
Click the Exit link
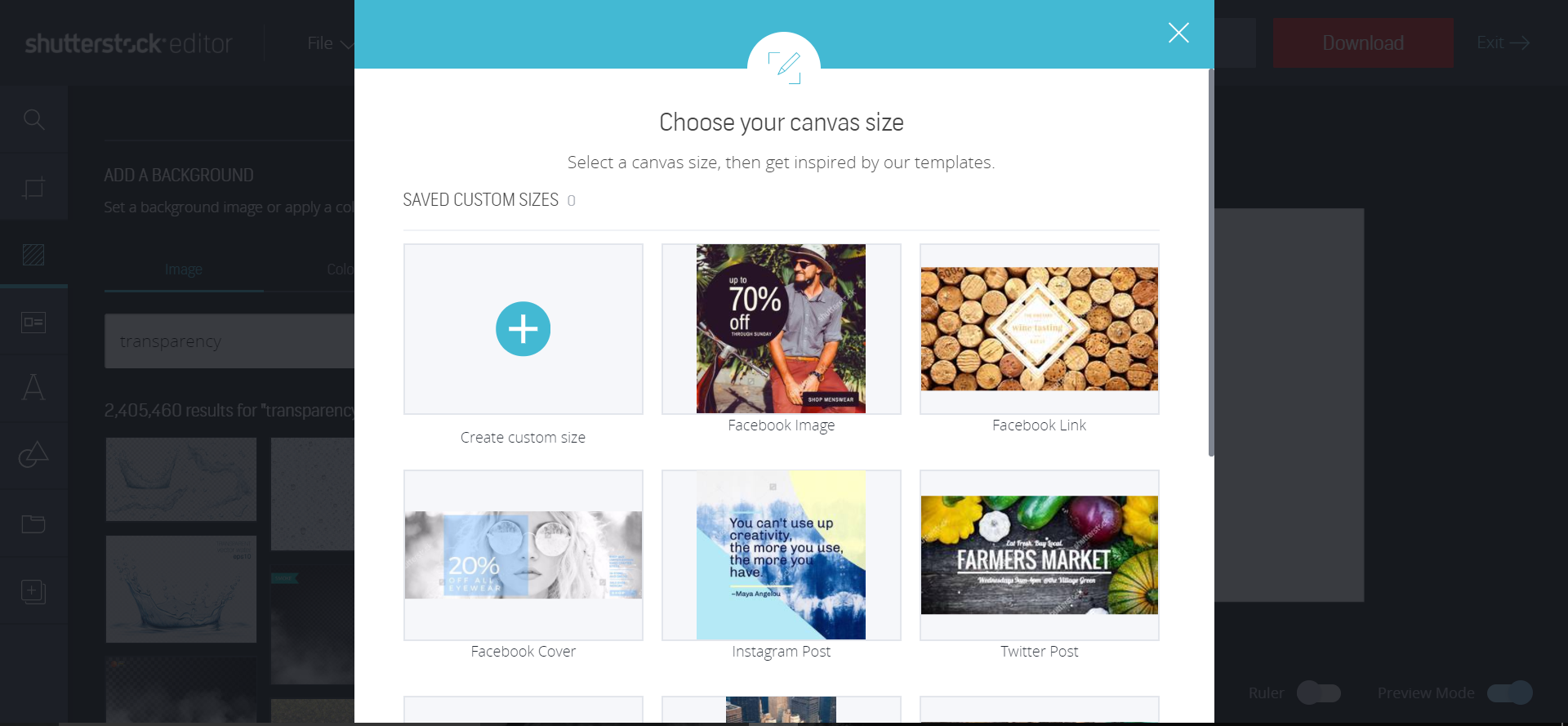click(x=1503, y=42)
